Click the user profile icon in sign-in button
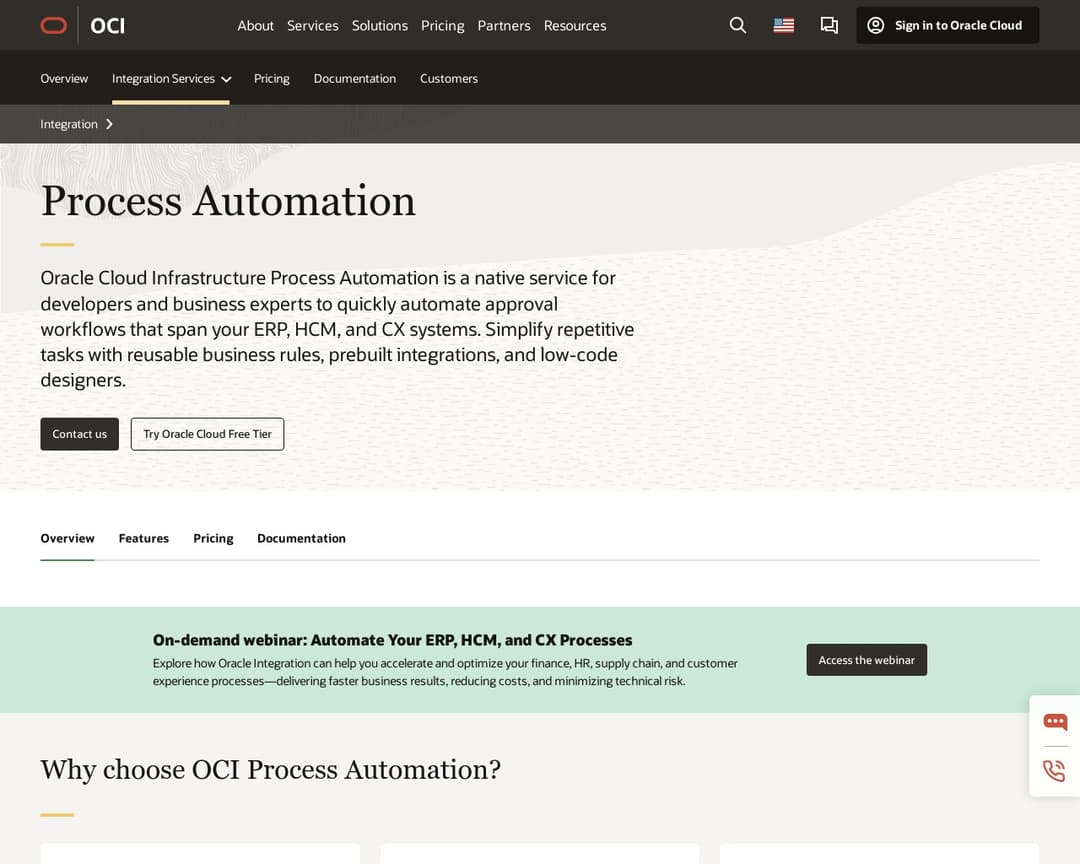 [x=875, y=25]
